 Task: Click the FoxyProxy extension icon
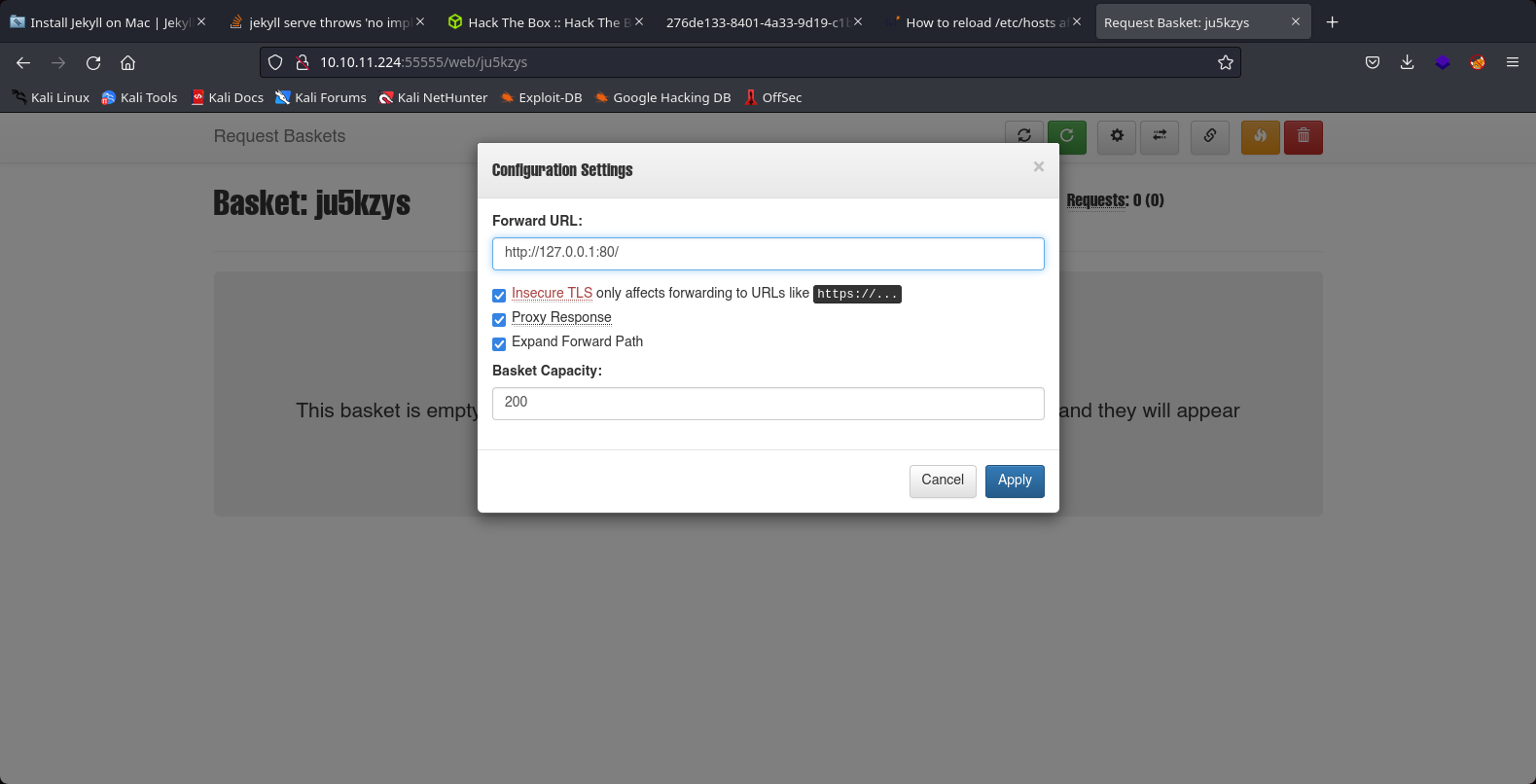click(1478, 62)
